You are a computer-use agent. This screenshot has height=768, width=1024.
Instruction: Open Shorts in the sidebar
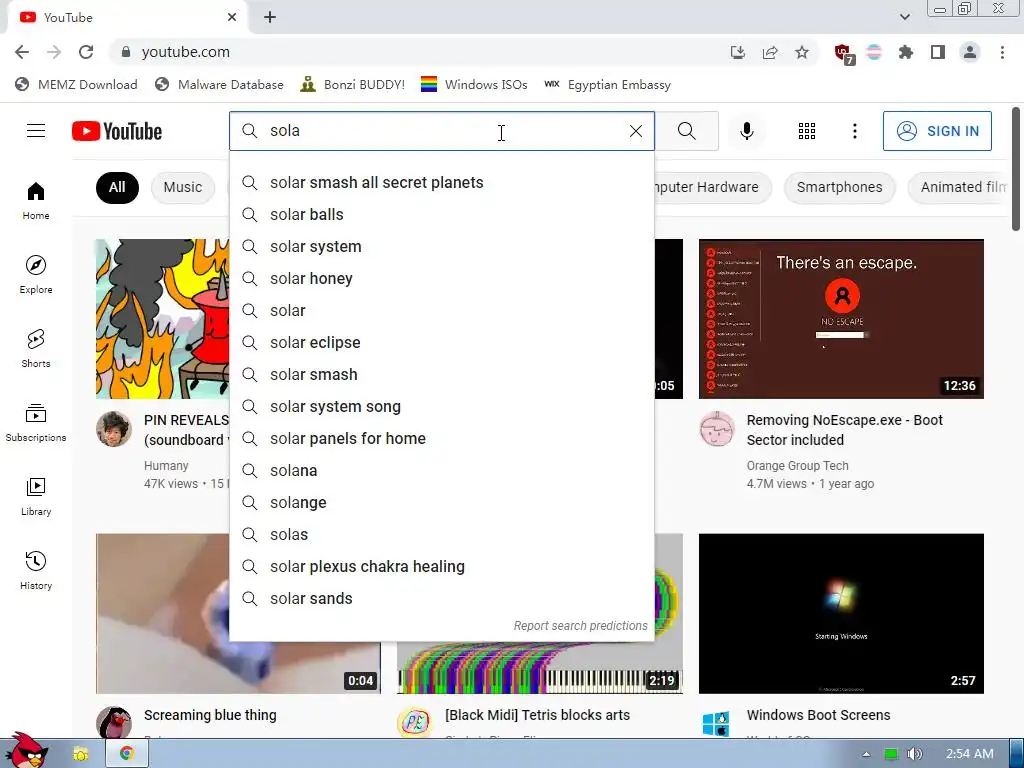36,349
